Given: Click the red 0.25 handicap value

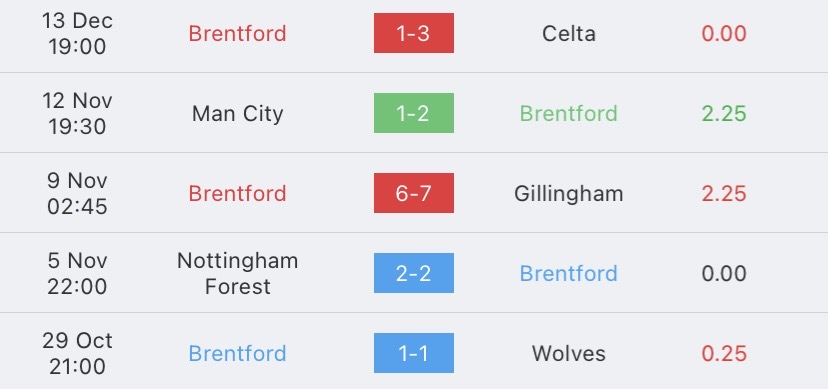Looking at the screenshot, I should [724, 354].
